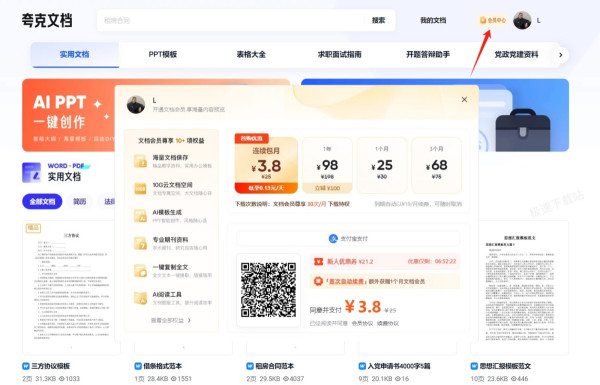Click Word icon beside 入党申请书4000字5篇
600x385 pixels.
point(362,366)
